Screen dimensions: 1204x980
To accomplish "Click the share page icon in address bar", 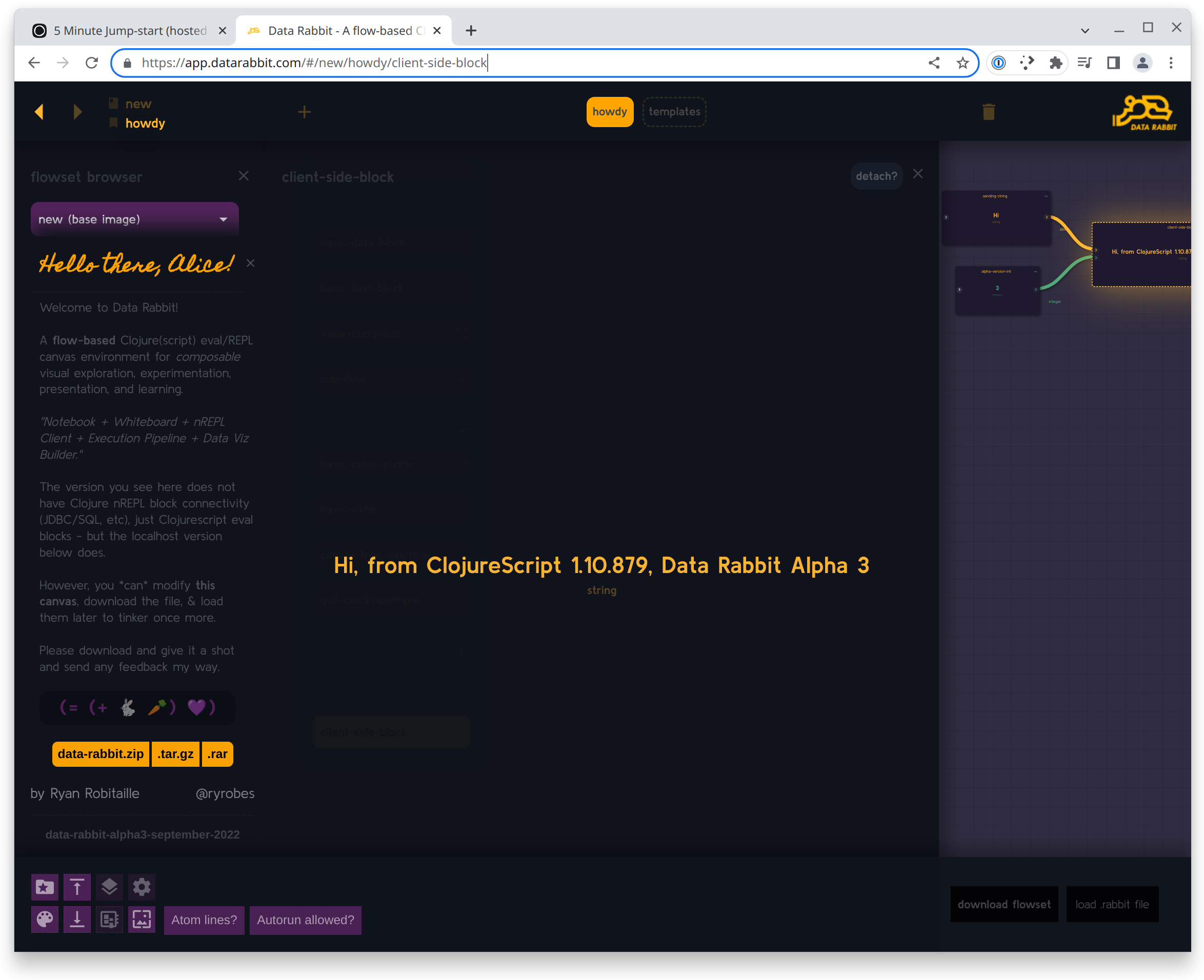I will click(x=934, y=63).
